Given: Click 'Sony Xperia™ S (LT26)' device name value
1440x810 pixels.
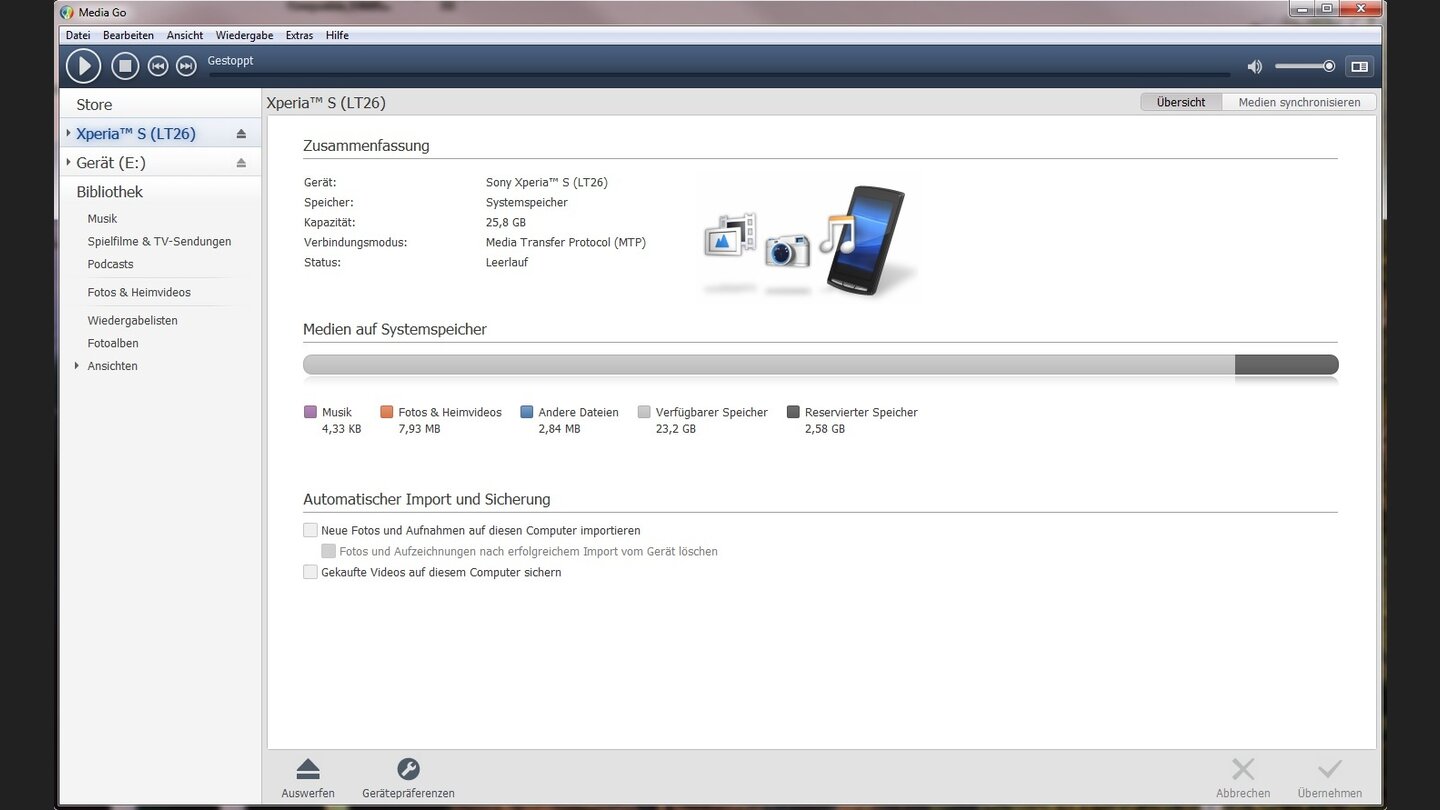Looking at the screenshot, I should click(x=547, y=182).
